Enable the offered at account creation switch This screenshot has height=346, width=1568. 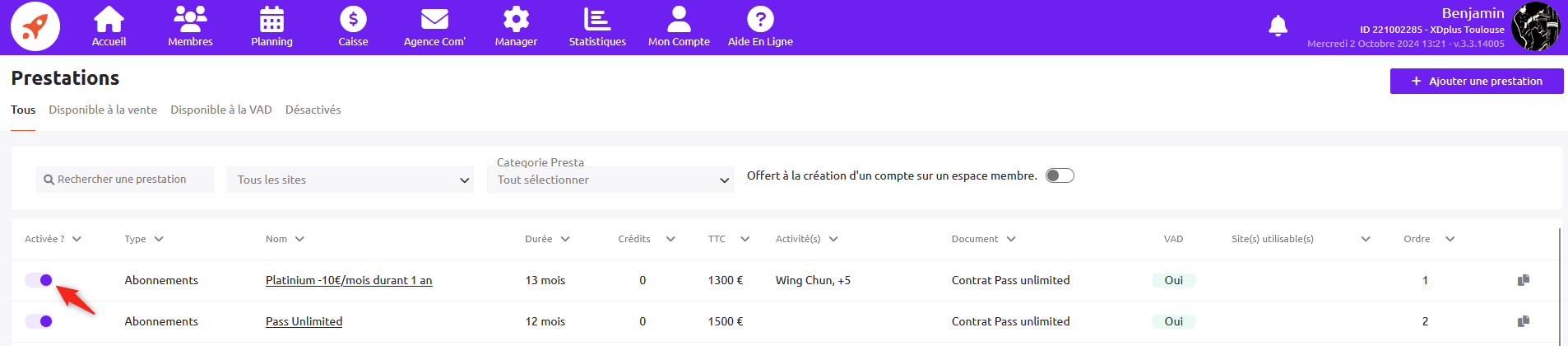[x=1060, y=175]
